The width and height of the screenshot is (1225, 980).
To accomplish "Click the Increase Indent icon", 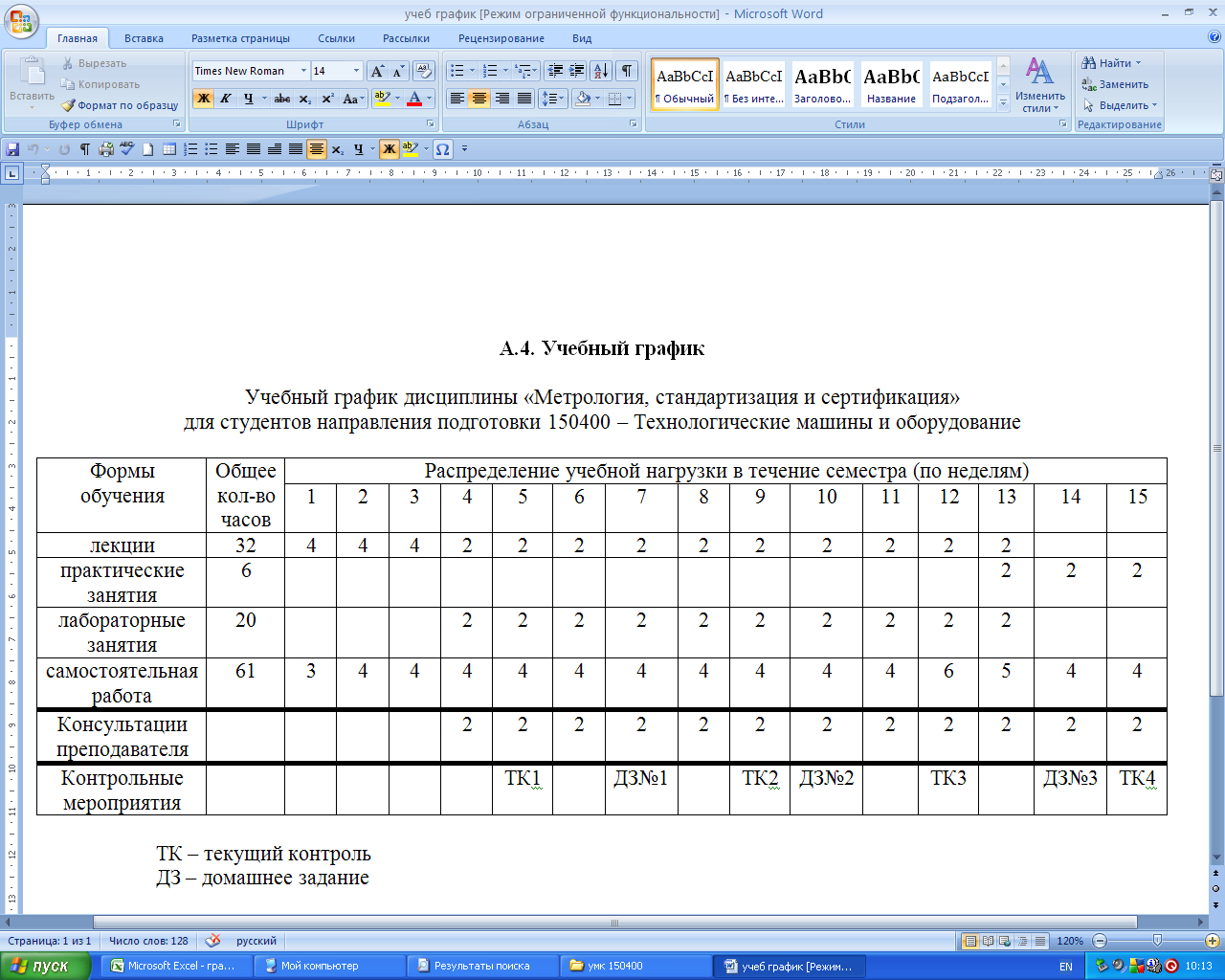I will [x=576, y=71].
